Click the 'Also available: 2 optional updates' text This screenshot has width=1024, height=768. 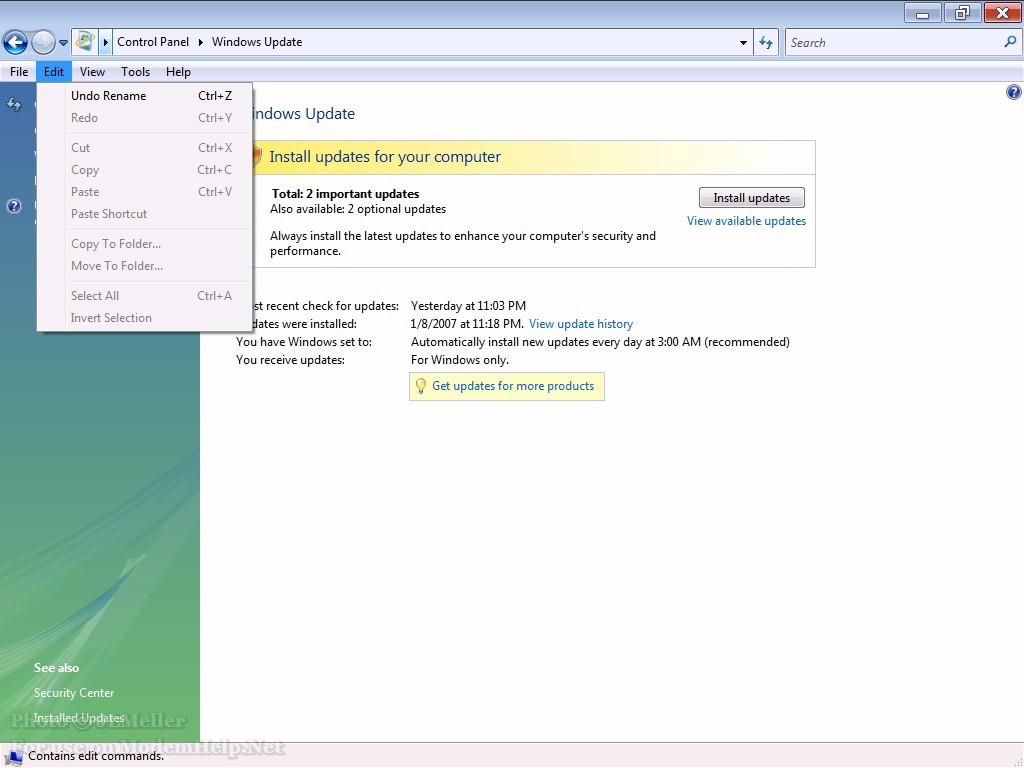point(358,209)
